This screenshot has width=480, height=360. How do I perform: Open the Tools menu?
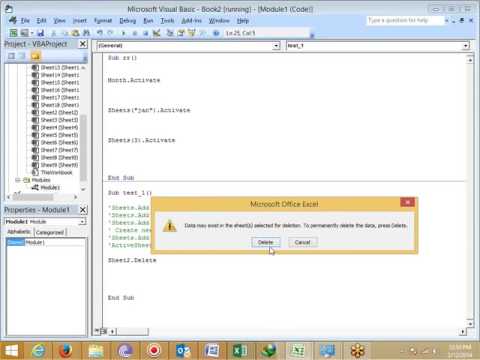tap(167, 21)
